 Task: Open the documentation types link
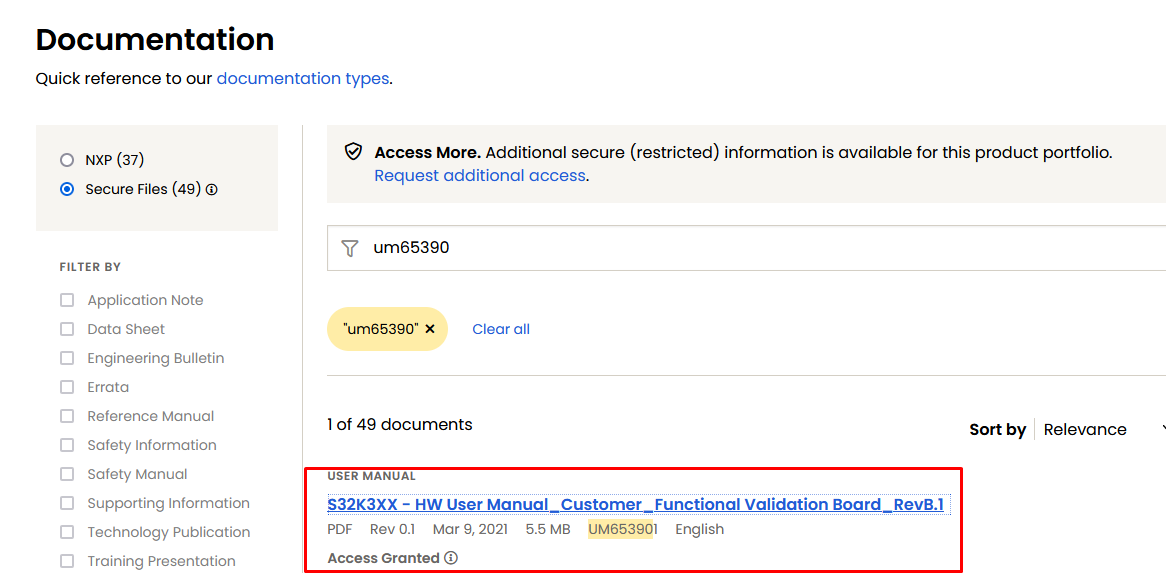(x=302, y=78)
